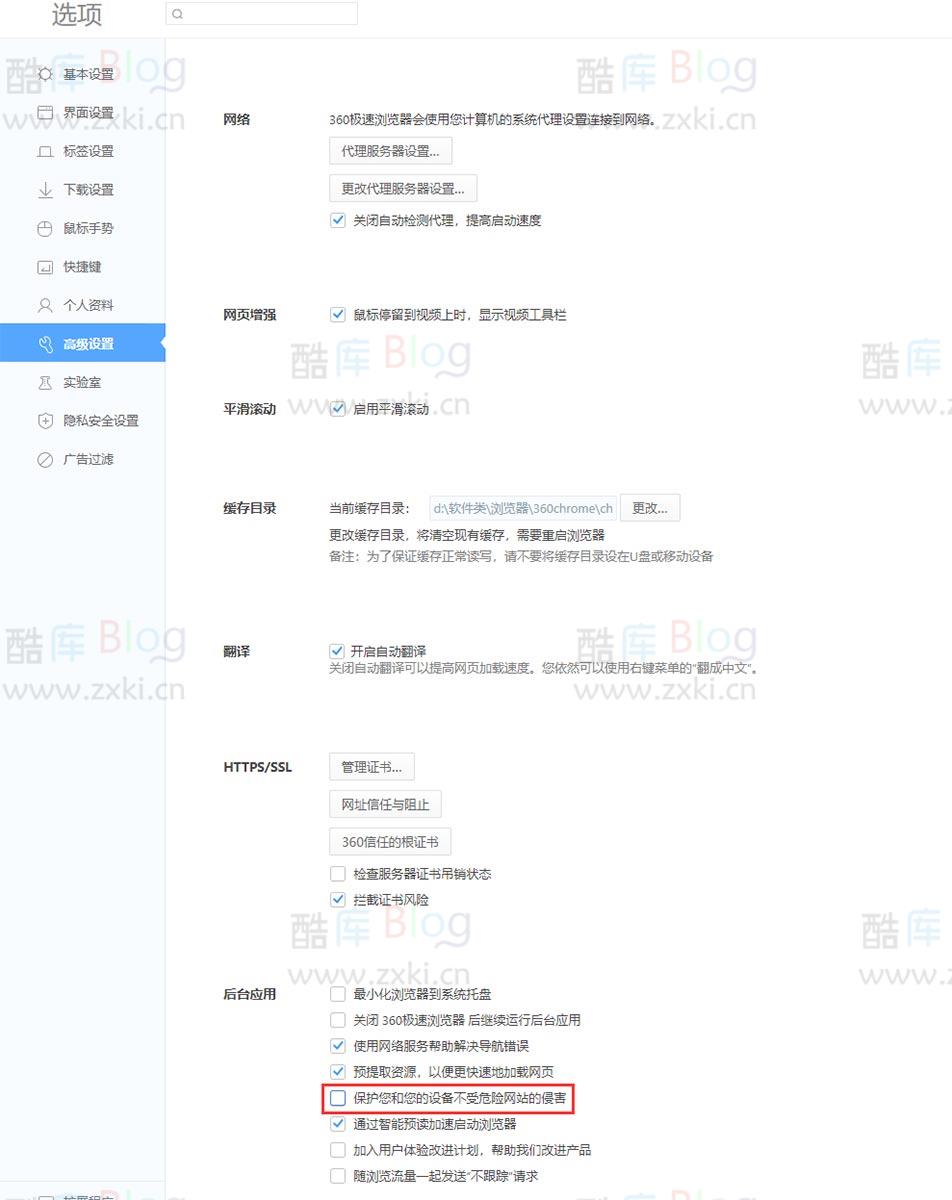This screenshot has width=952, height=1200.
Task: Open 管理证书 dialog
Action: (372, 766)
